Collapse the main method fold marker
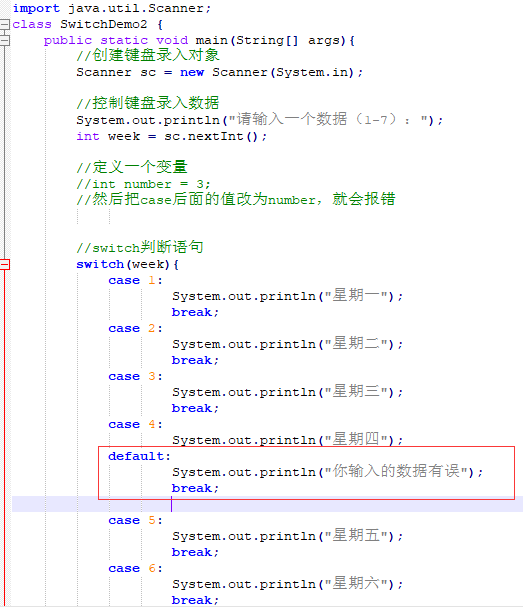The height and width of the screenshot is (607, 523). pos(5,40)
